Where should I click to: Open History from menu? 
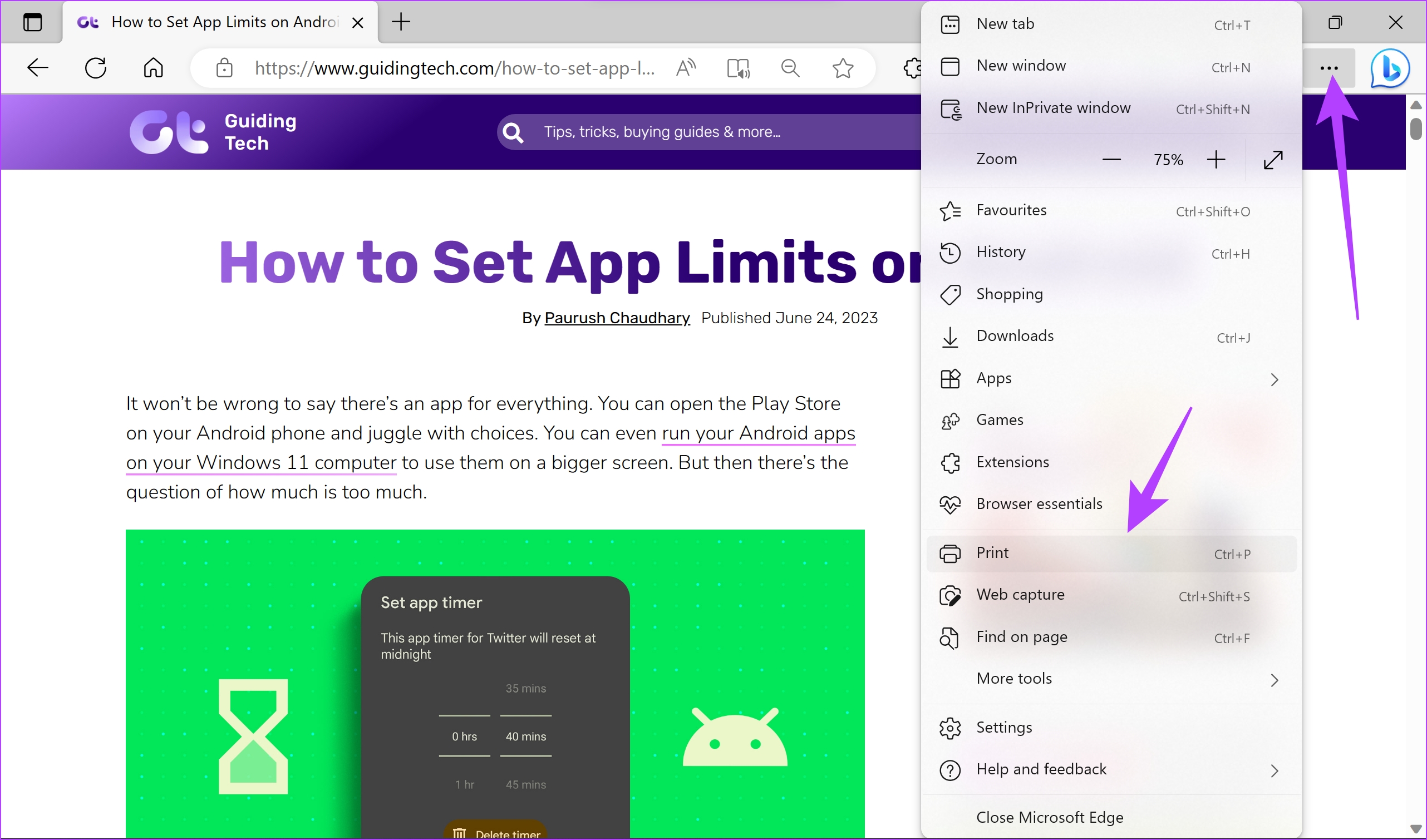point(1111,253)
